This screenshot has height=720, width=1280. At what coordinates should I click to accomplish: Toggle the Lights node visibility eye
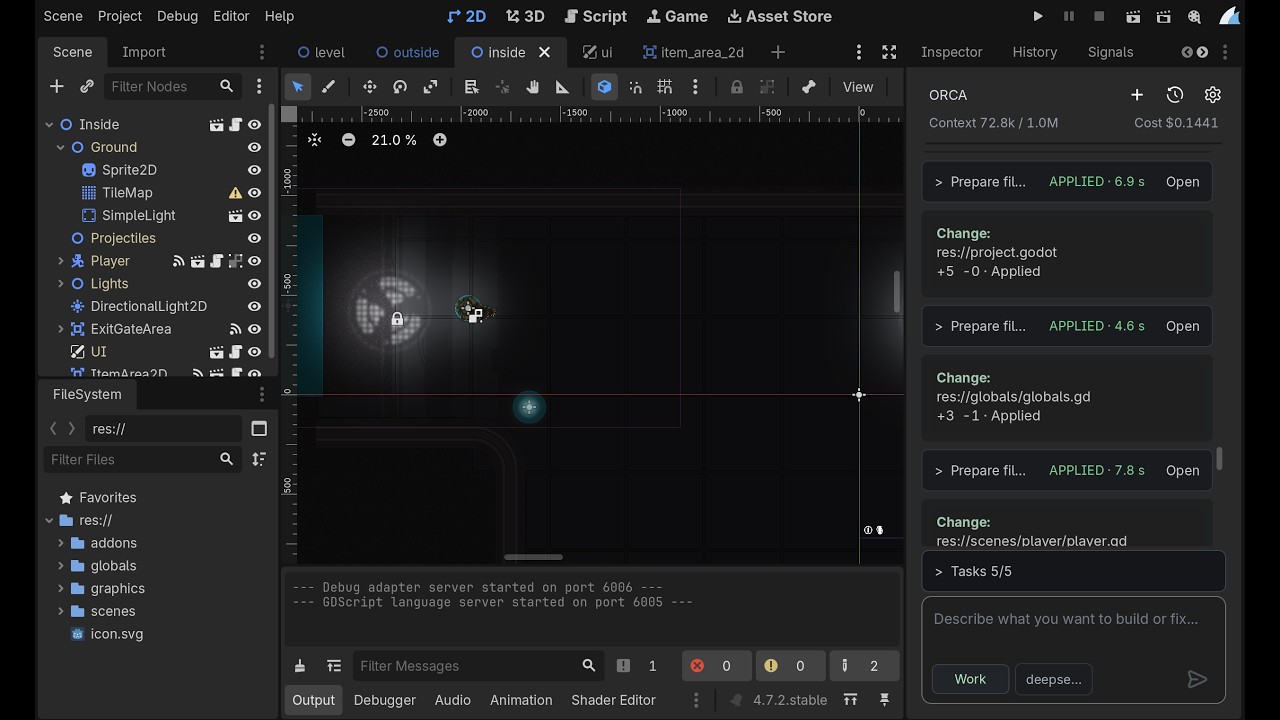[254, 284]
